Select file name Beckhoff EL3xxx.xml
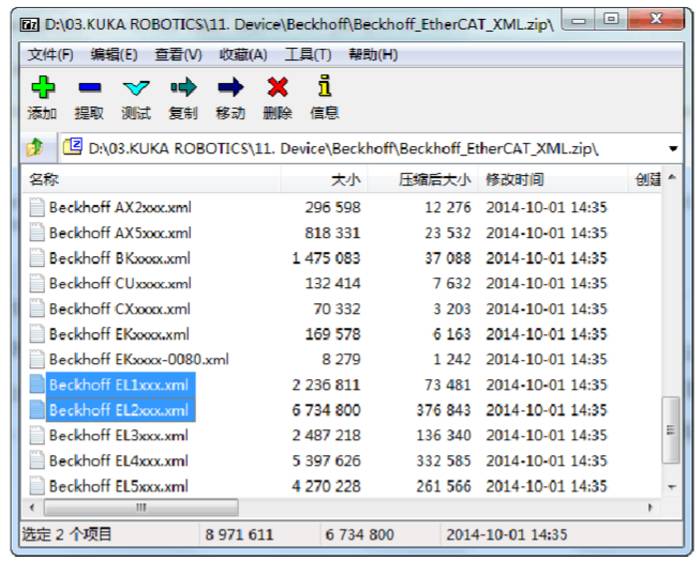Viewport: 697px width, 565px height. (119, 435)
